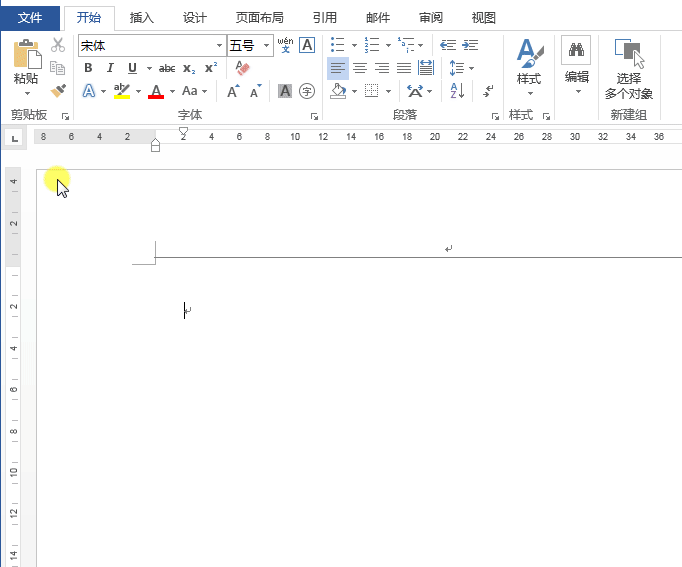This screenshot has width=682, height=567.
Task: Show or hide paragraph marks
Action: coord(488,91)
